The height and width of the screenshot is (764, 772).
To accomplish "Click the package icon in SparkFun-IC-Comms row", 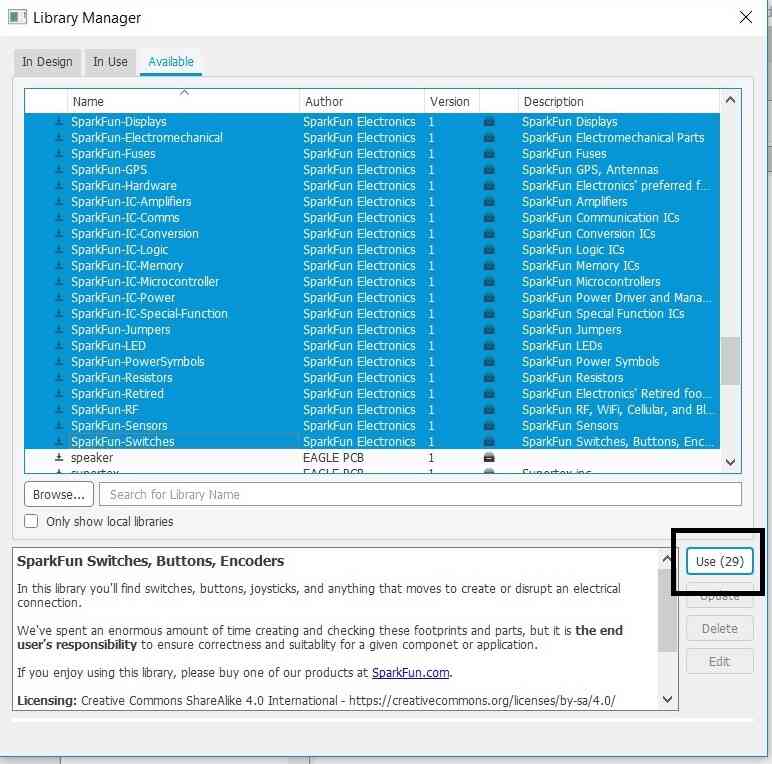I will (x=489, y=218).
